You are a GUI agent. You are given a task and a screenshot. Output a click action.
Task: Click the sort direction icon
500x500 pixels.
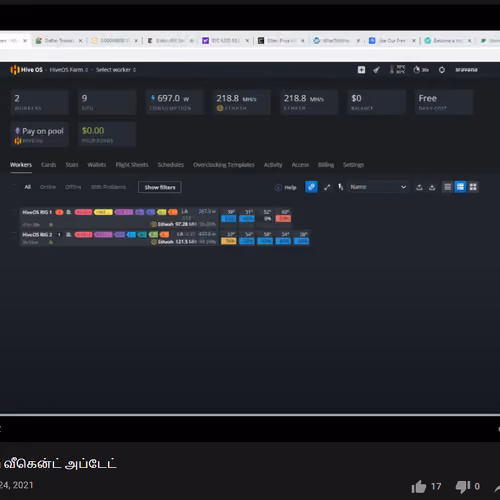pos(340,187)
